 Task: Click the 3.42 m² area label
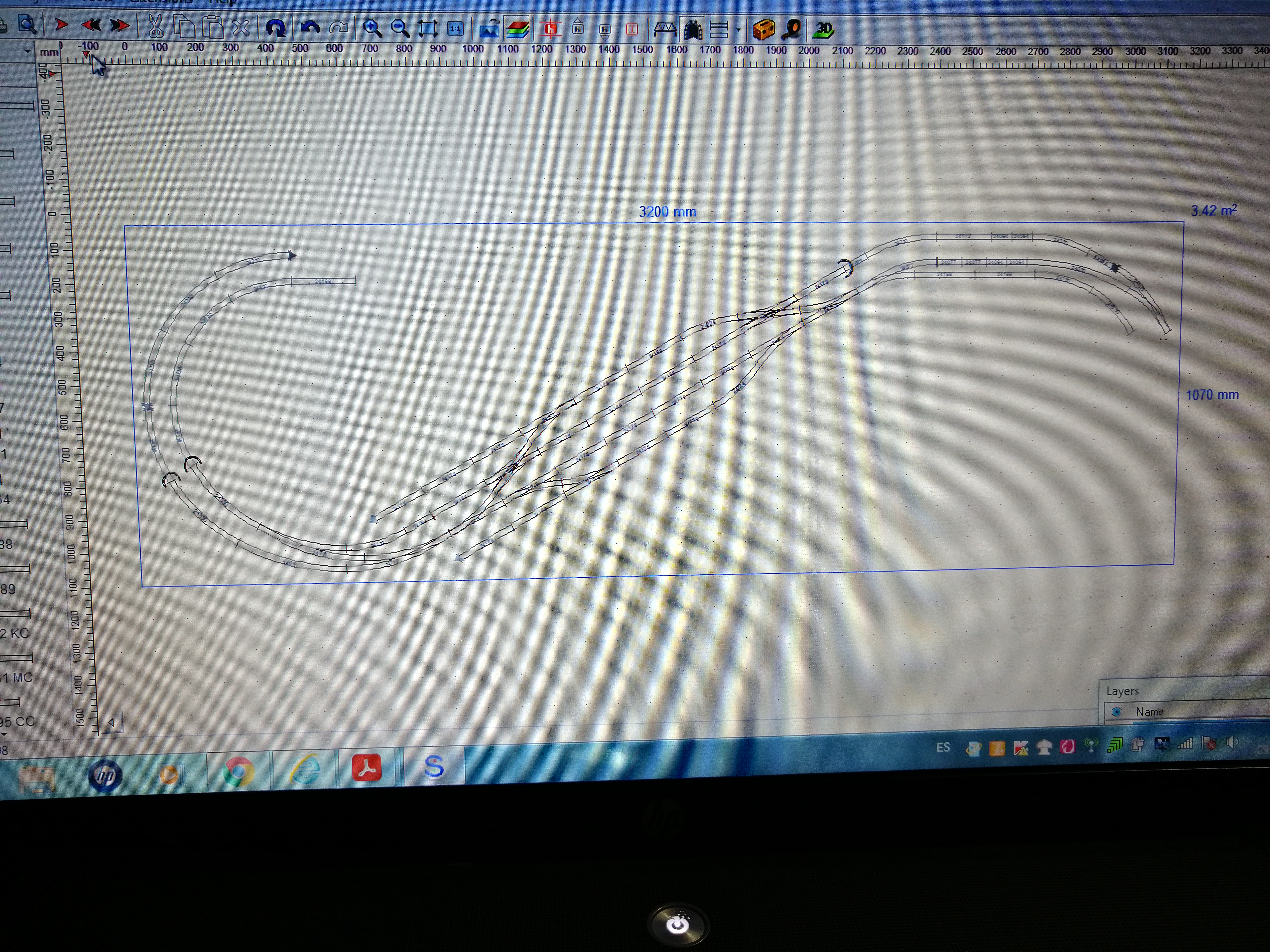point(1214,210)
